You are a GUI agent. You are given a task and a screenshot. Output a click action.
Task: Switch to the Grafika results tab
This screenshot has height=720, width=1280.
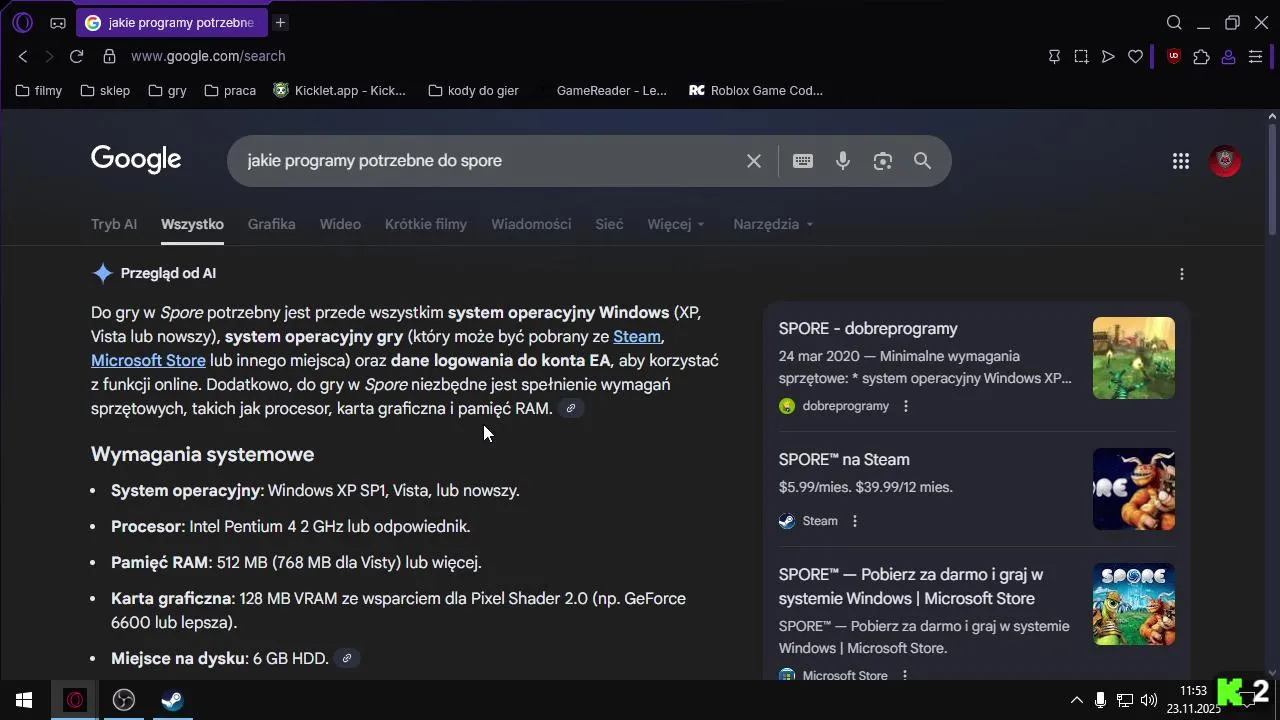coord(271,224)
